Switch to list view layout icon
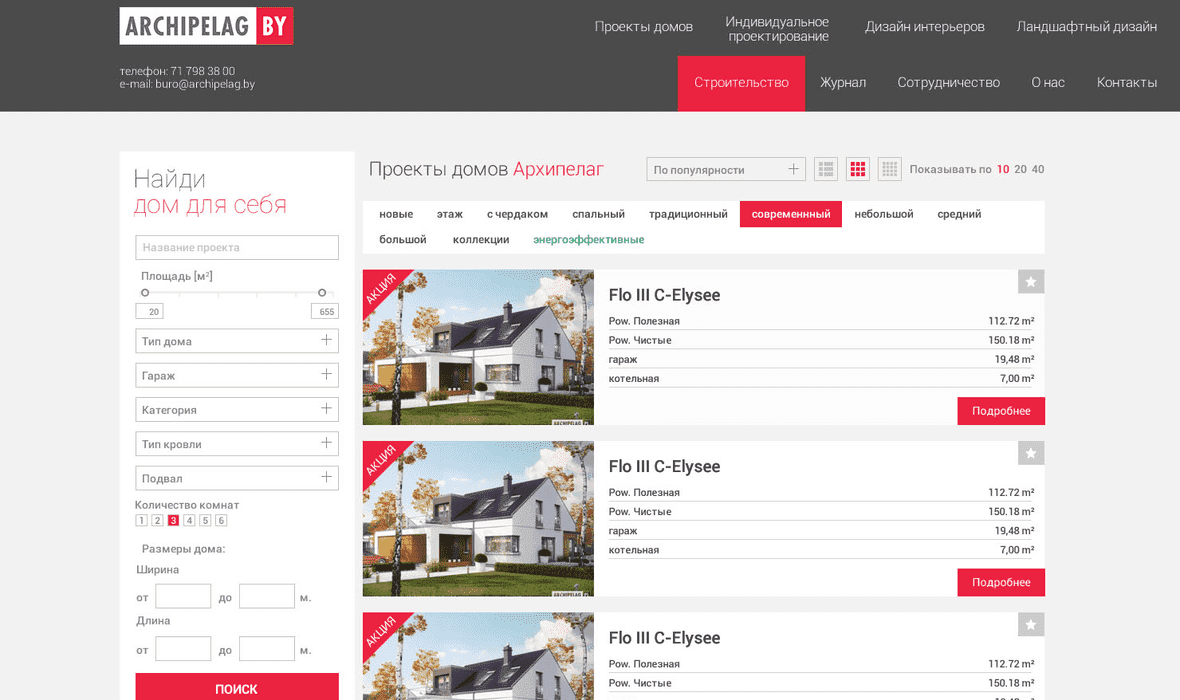Image resolution: width=1180 pixels, height=700 pixels. pyautogui.click(x=825, y=169)
